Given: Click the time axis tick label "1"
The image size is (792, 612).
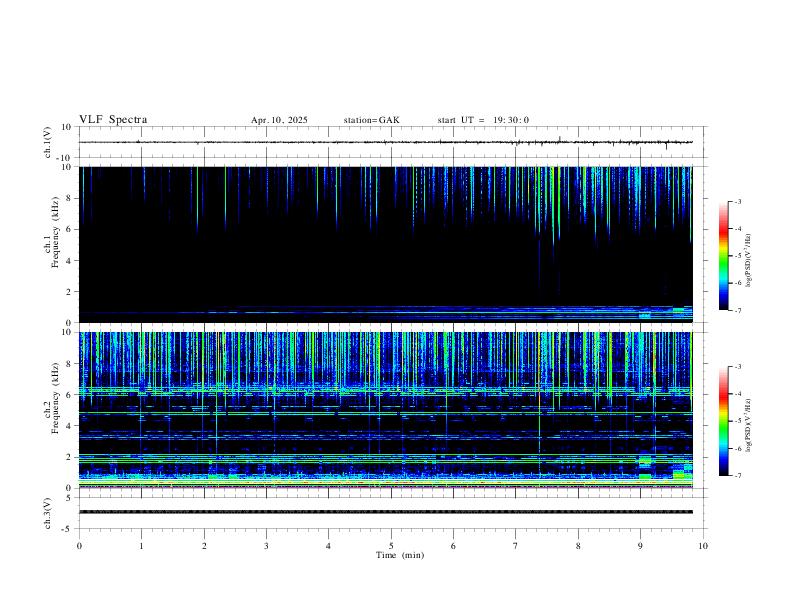Looking at the screenshot, I should coord(141,546).
